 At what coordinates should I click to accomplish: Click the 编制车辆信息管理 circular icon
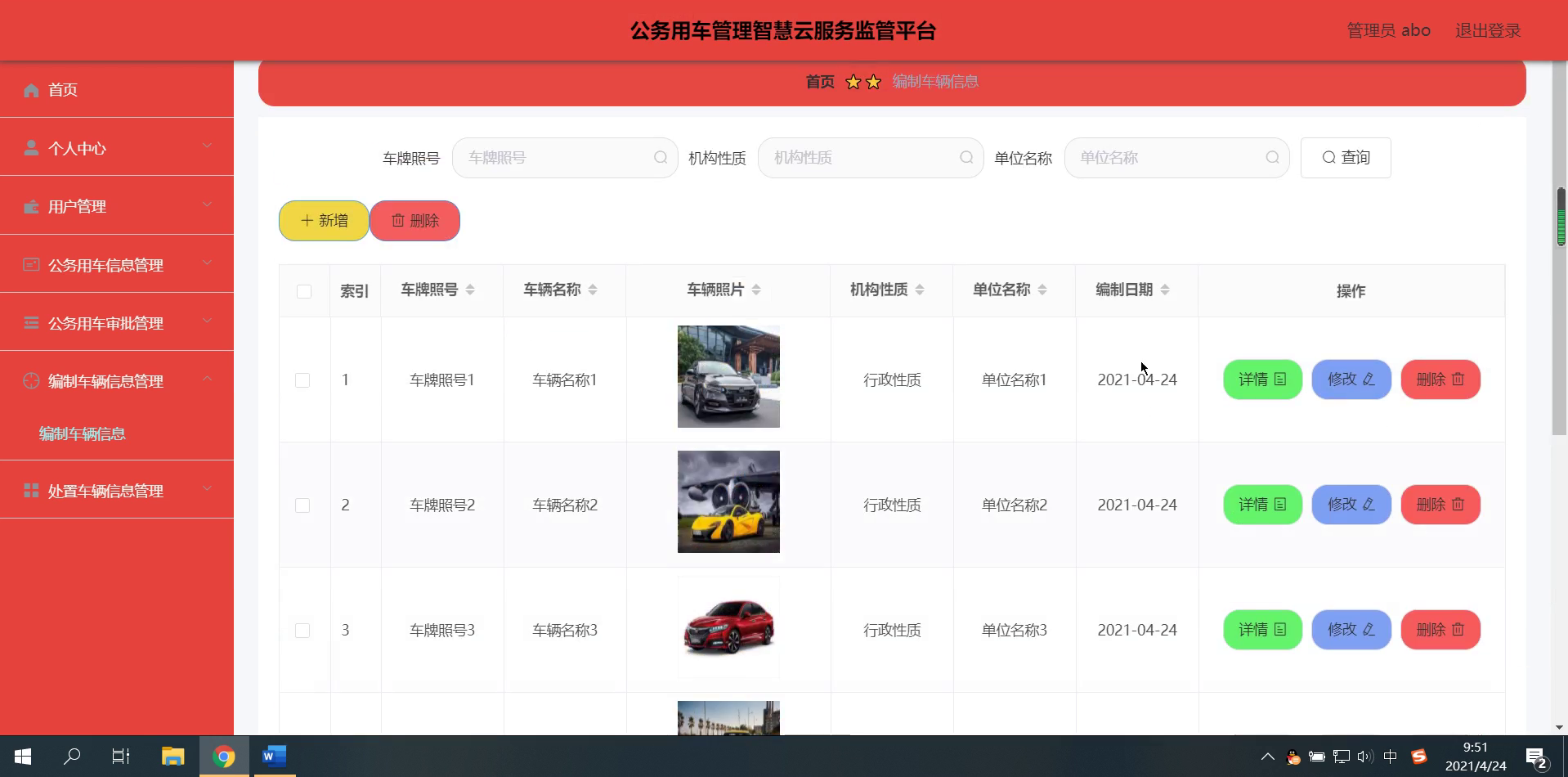[x=31, y=380]
